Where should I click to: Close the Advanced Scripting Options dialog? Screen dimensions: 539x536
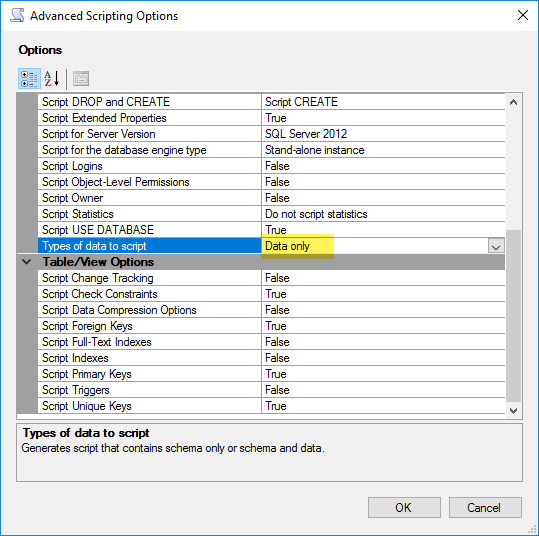[x=522, y=15]
